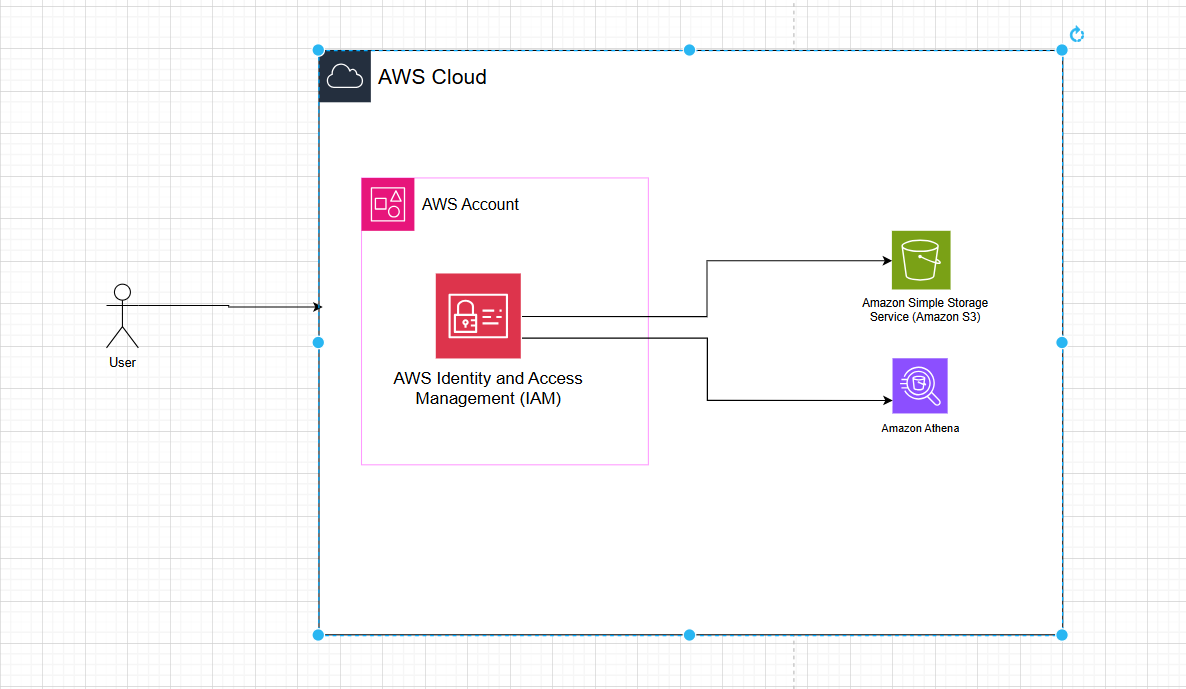This screenshot has width=1186, height=689.
Task: Click the 'AWS Account' label
Action: [x=470, y=204]
